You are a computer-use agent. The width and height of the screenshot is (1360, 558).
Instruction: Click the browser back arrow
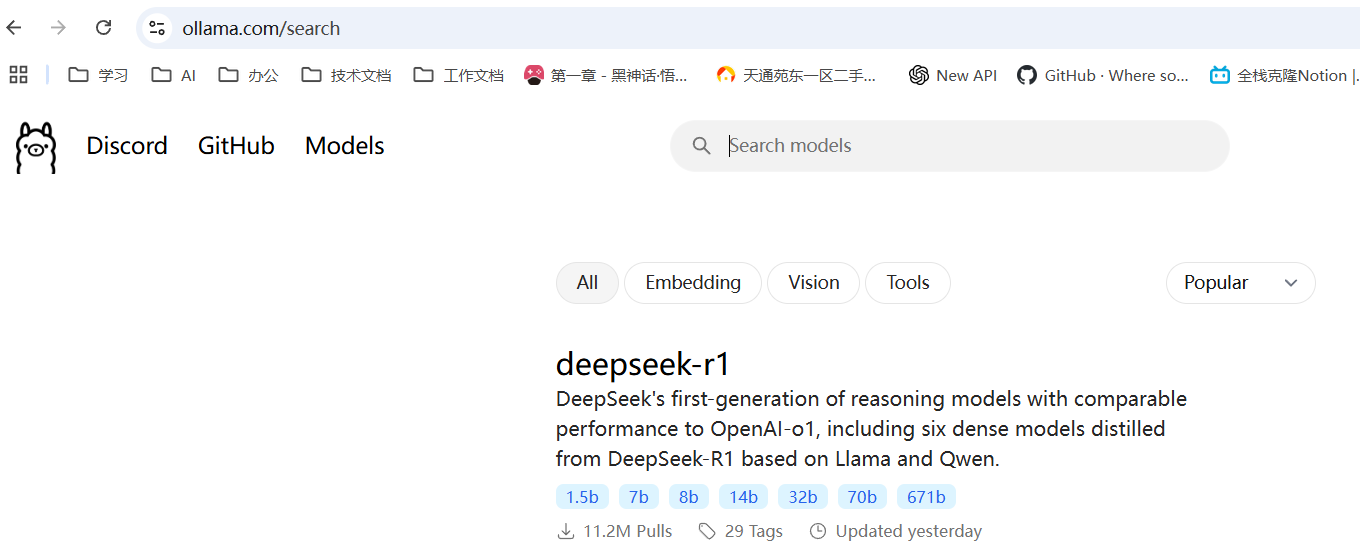[x=14, y=28]
